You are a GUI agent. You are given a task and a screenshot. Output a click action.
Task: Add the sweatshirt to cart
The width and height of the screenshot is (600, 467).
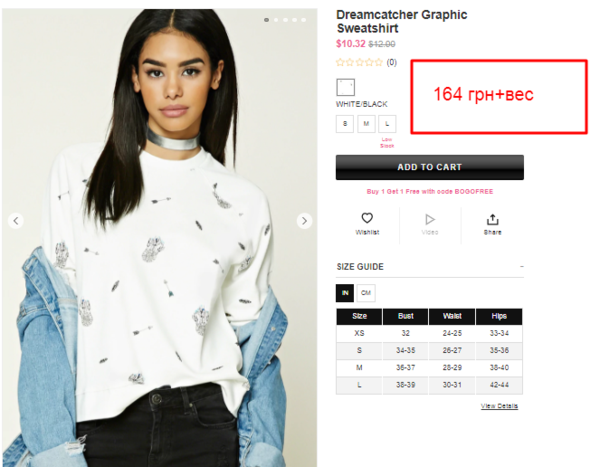coord(430,167)
